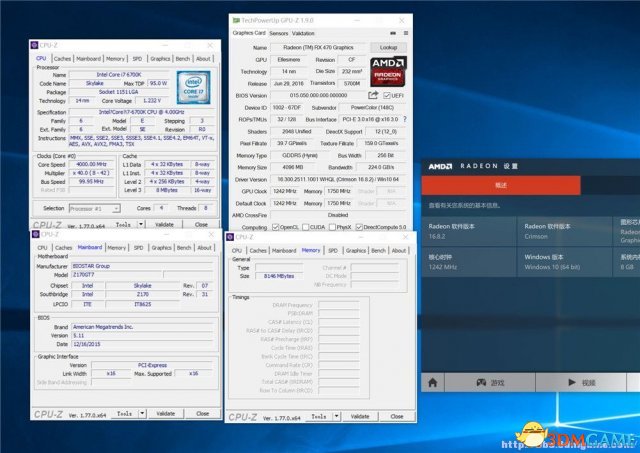Click Close in the CPU-Z Mainboard window
This screenshot has width=640, height=453.
pyautogui.click(x=202, y=413)
